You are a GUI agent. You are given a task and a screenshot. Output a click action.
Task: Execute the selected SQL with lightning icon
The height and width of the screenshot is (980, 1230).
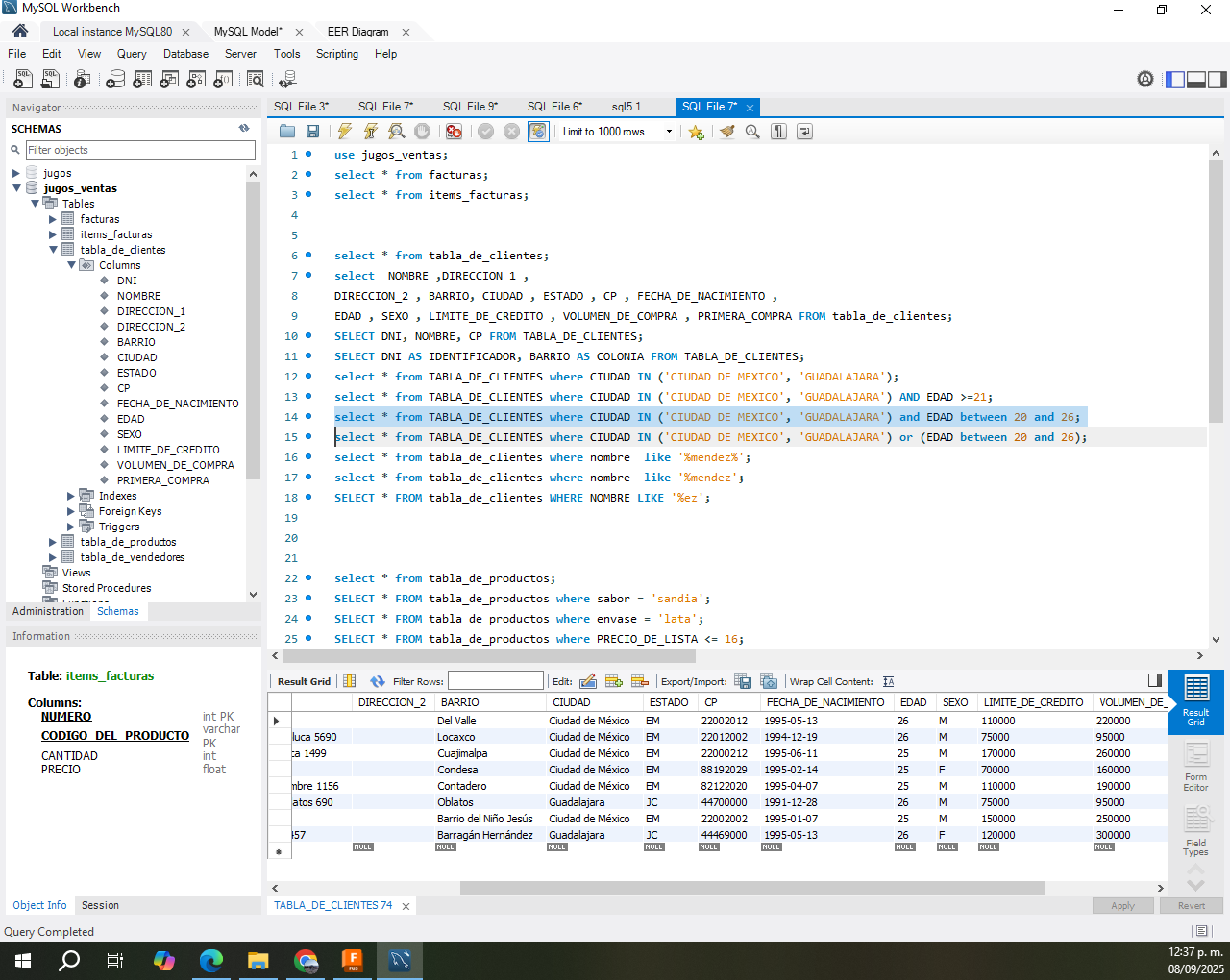(345, 132)
